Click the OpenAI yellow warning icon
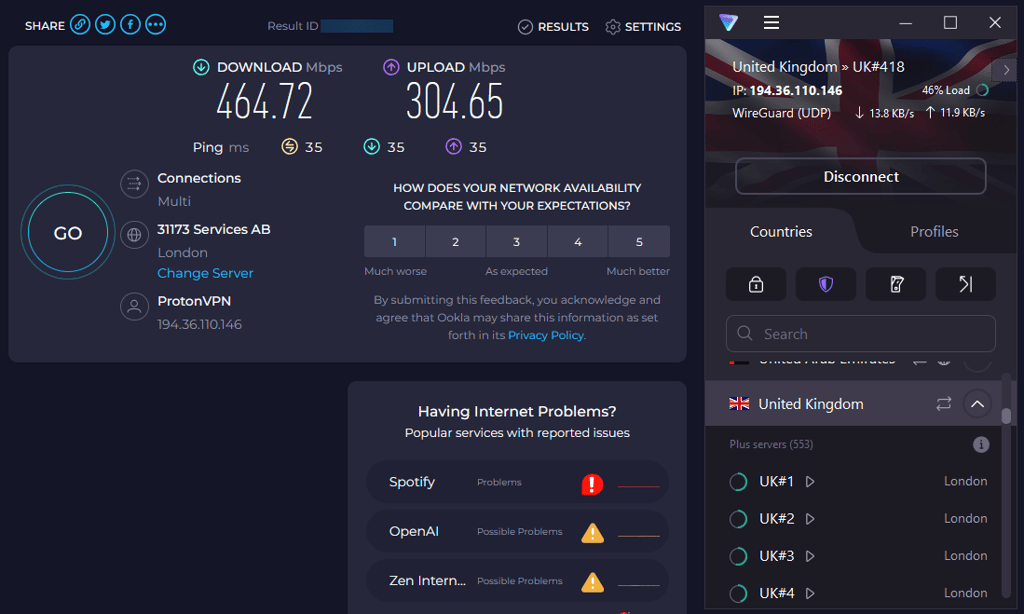This screenshot has width=1024, height=614. (x=592, y=533)
